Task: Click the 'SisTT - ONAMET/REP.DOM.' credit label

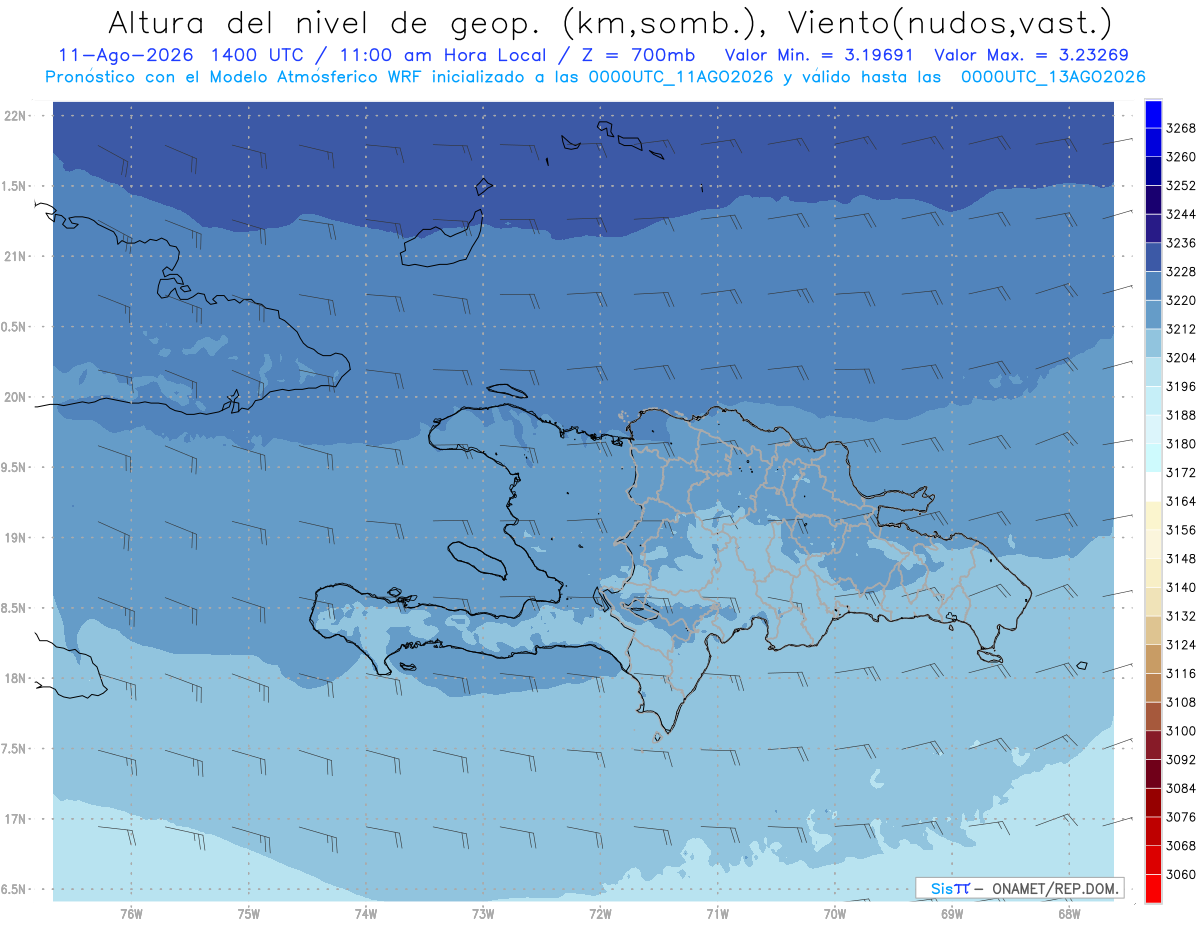Action: (1019, 888)
